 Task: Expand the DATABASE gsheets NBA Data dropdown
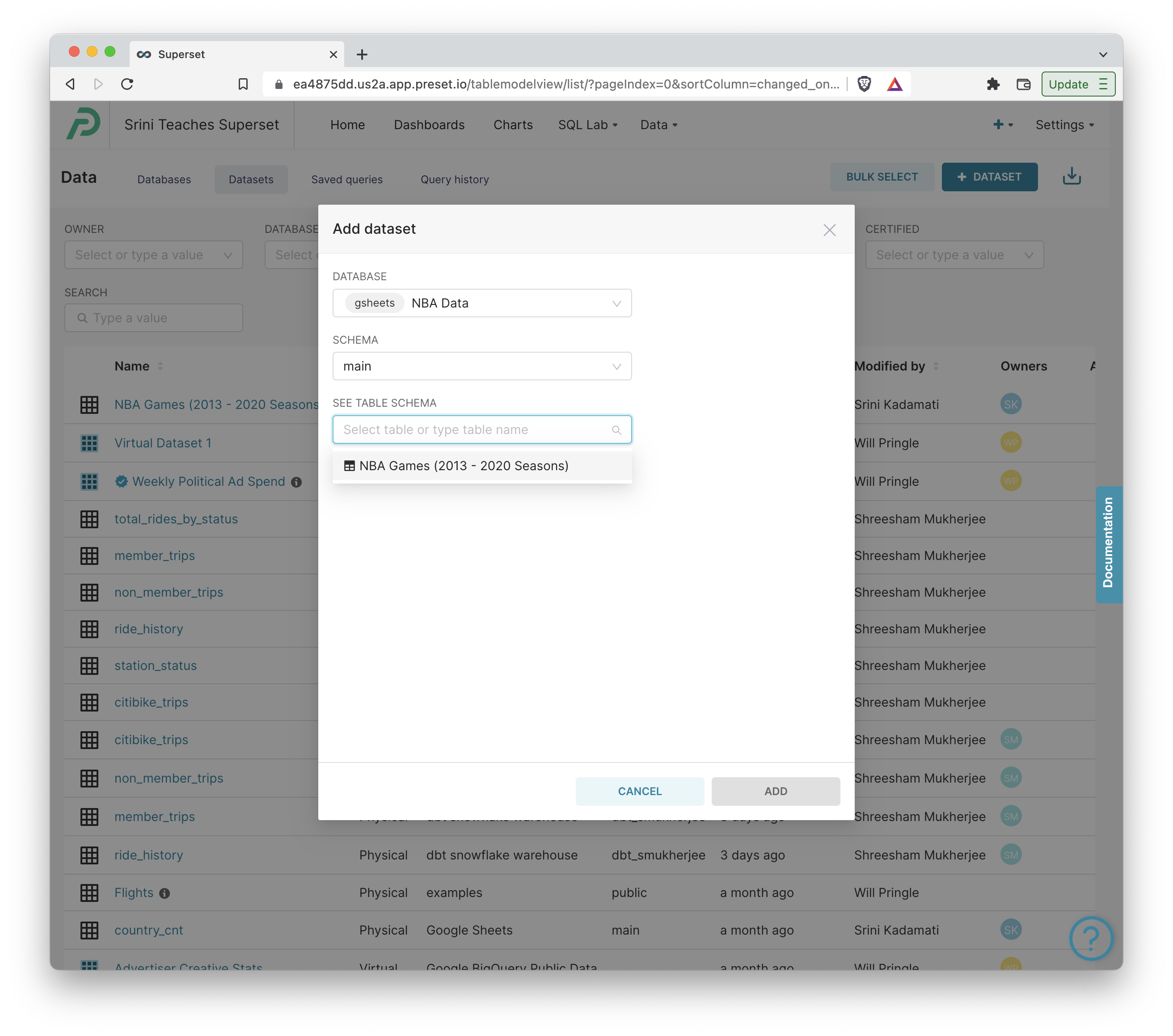[x=481, y=303]
